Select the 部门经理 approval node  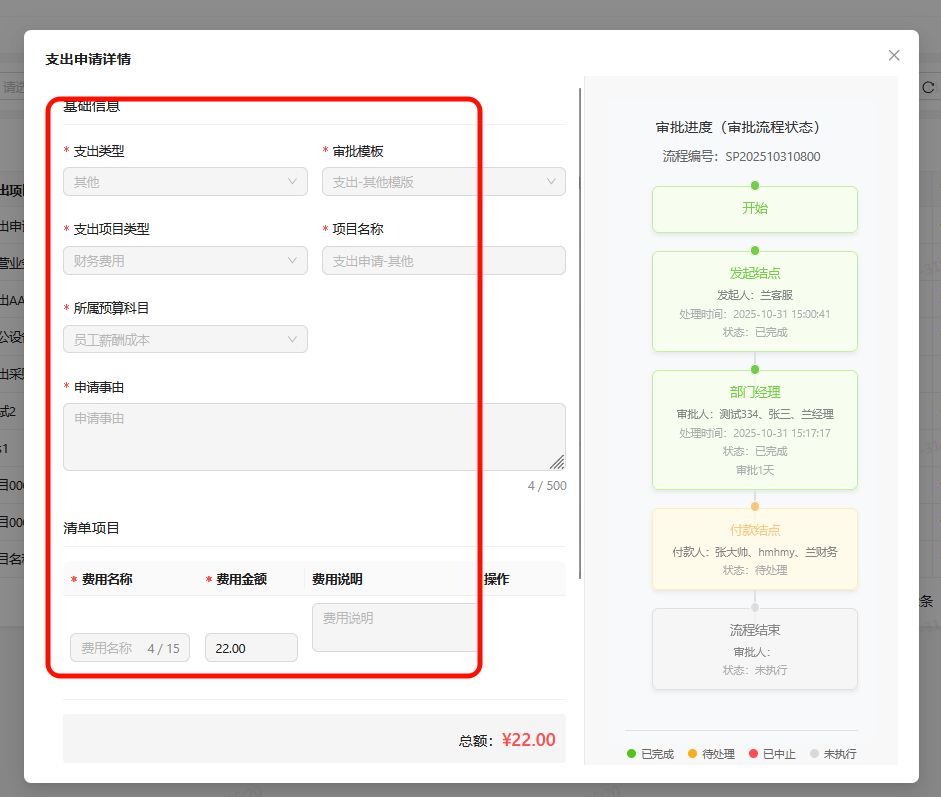click(755, 430)
